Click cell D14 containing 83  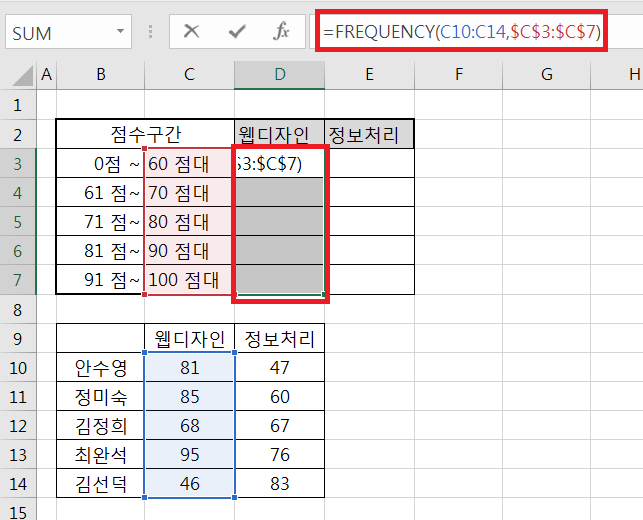(280, 484)
